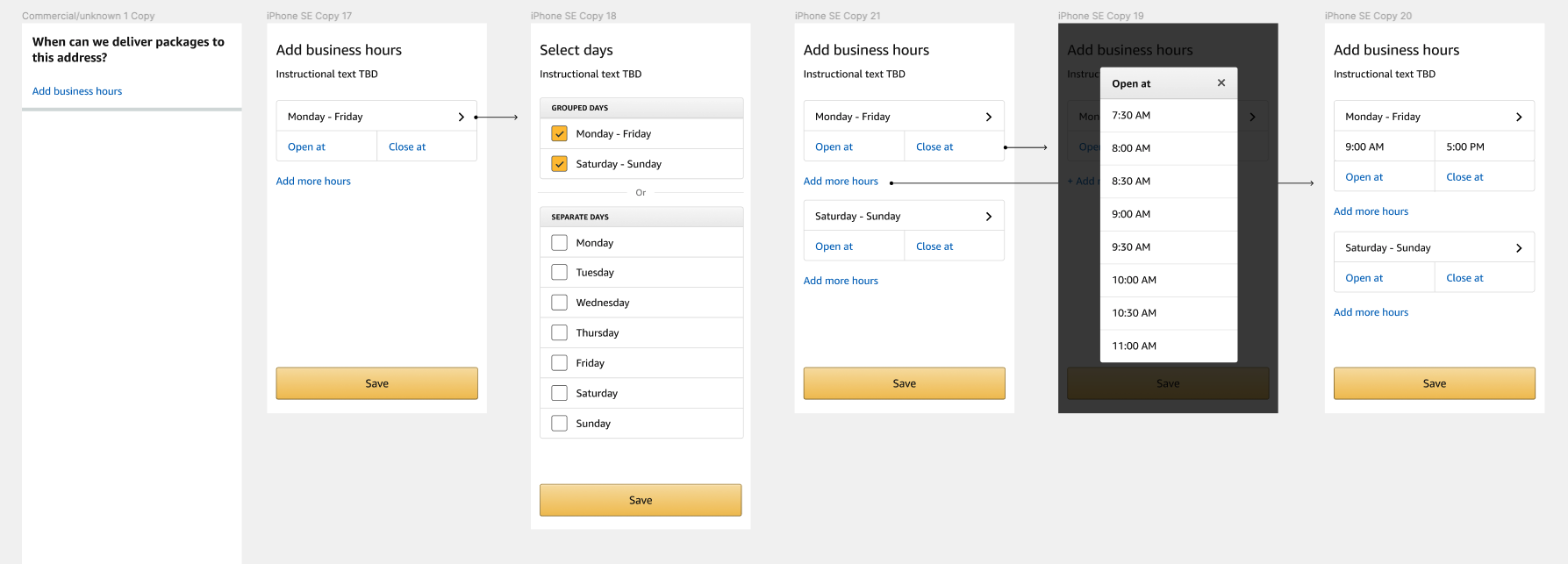Close the Open at time picker popup
This screenshot has width=1568, height=564.
pos(1221,82)
